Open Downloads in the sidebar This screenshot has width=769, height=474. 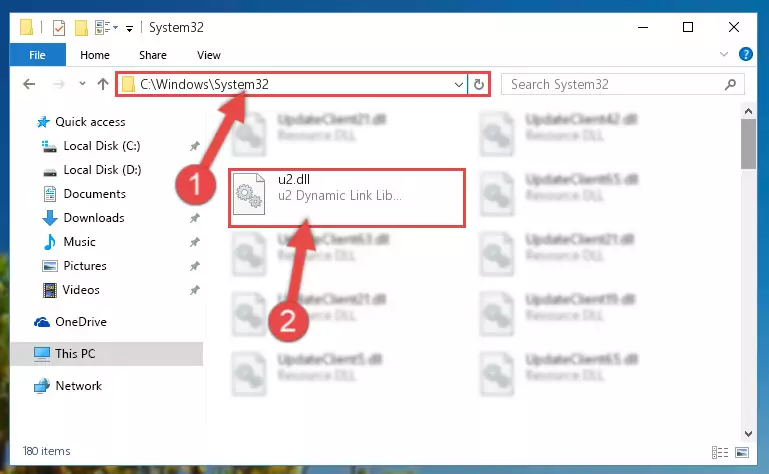coord(83,218)
